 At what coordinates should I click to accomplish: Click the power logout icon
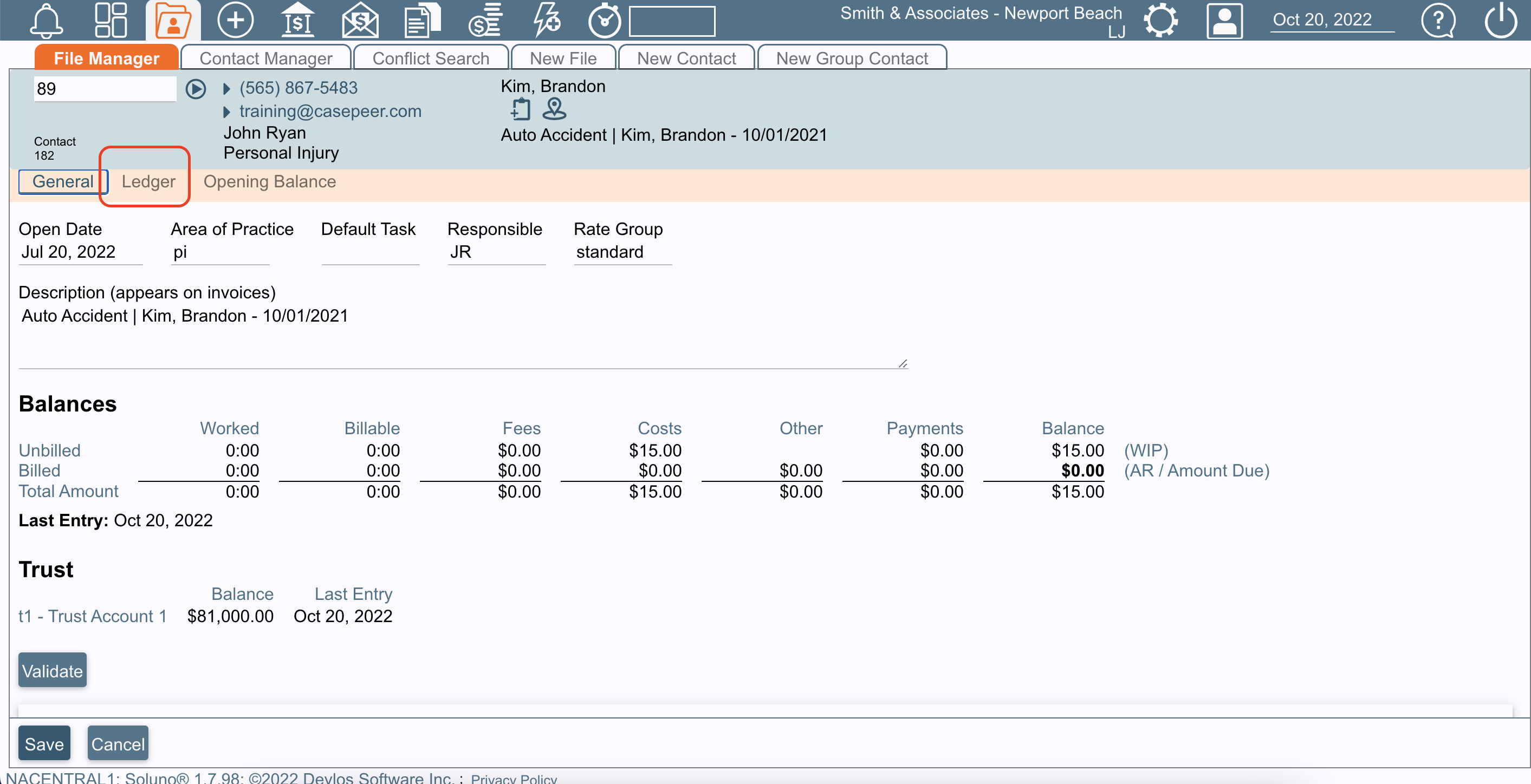tap(1501, 21)
